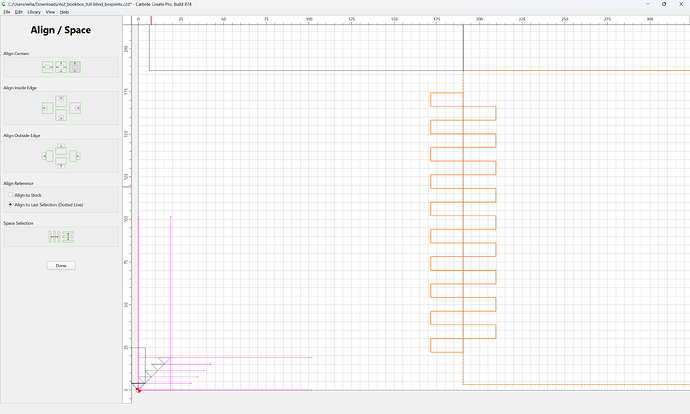This screenshot has width=690, height=414.
Task: Select the topmost orange box-joint rectangle
Action: [x=447, y=99]
